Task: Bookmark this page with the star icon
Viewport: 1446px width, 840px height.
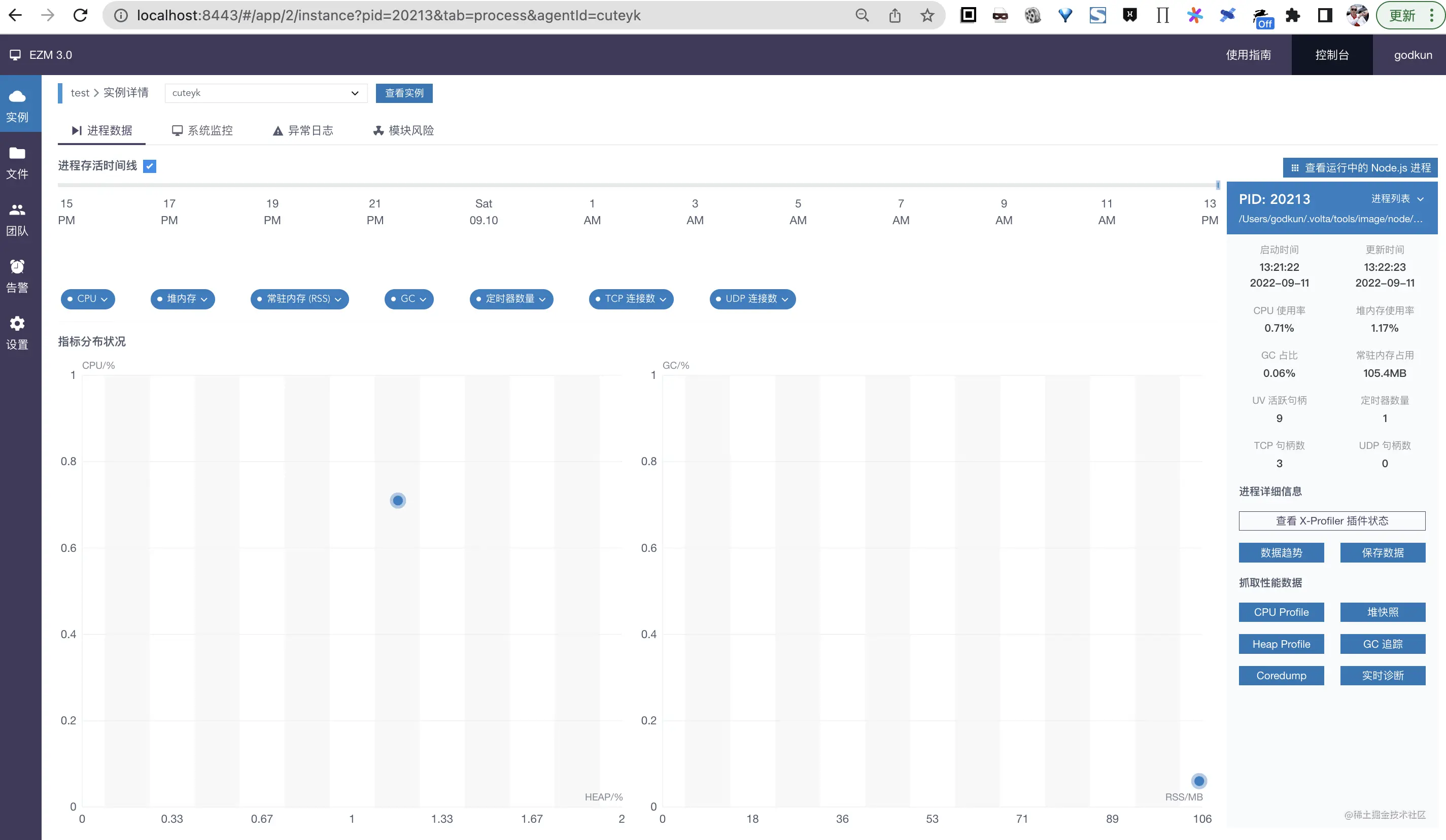Action: tap(927, 16)
